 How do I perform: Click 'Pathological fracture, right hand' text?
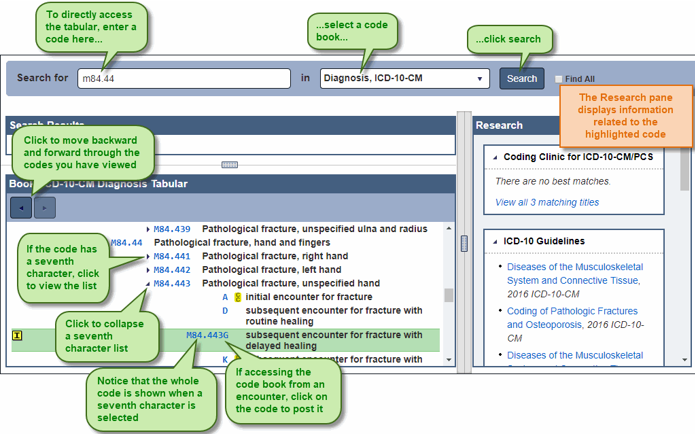click(275, 256)
